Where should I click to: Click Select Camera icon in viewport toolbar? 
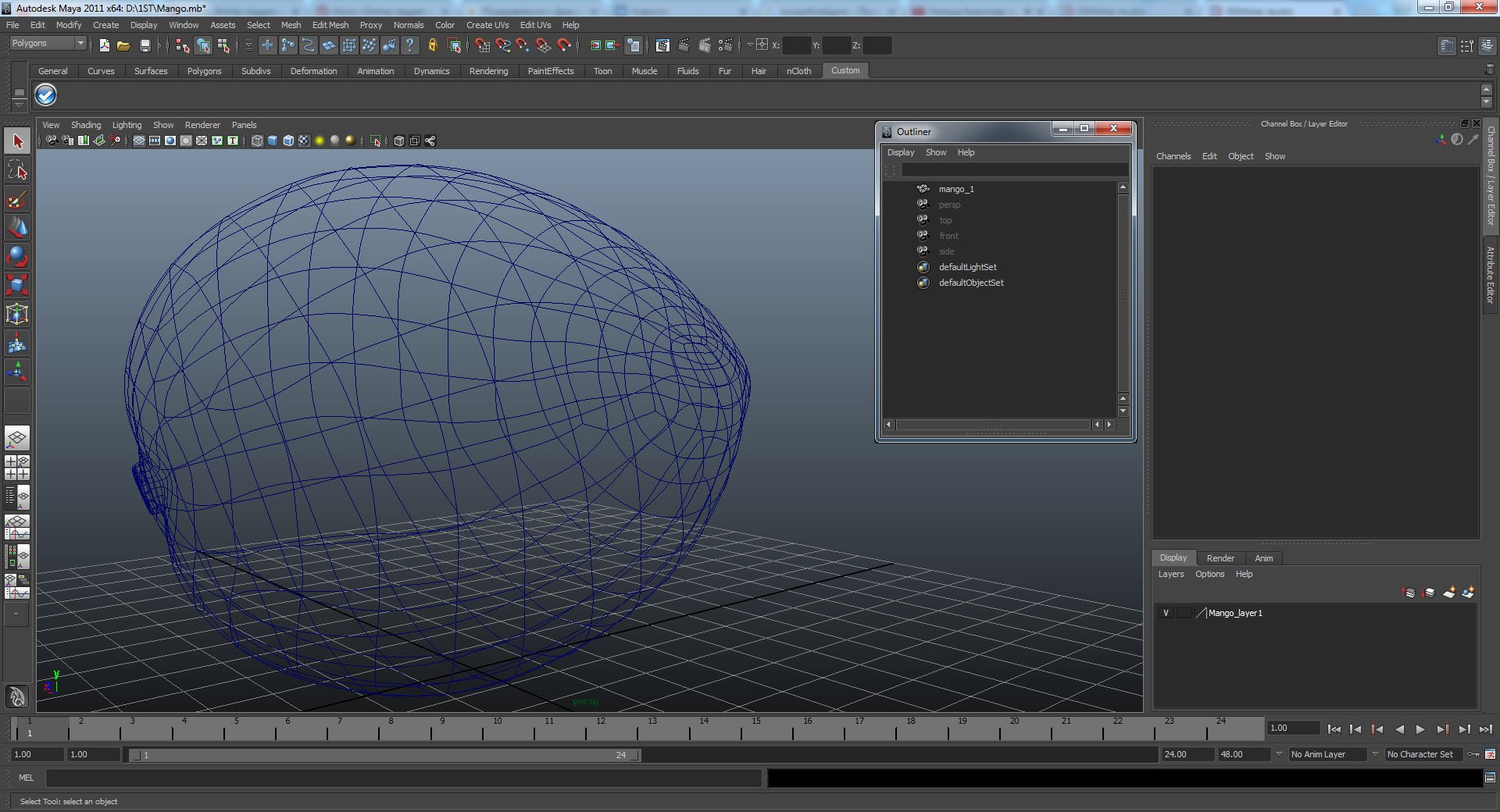click(52, 141)
